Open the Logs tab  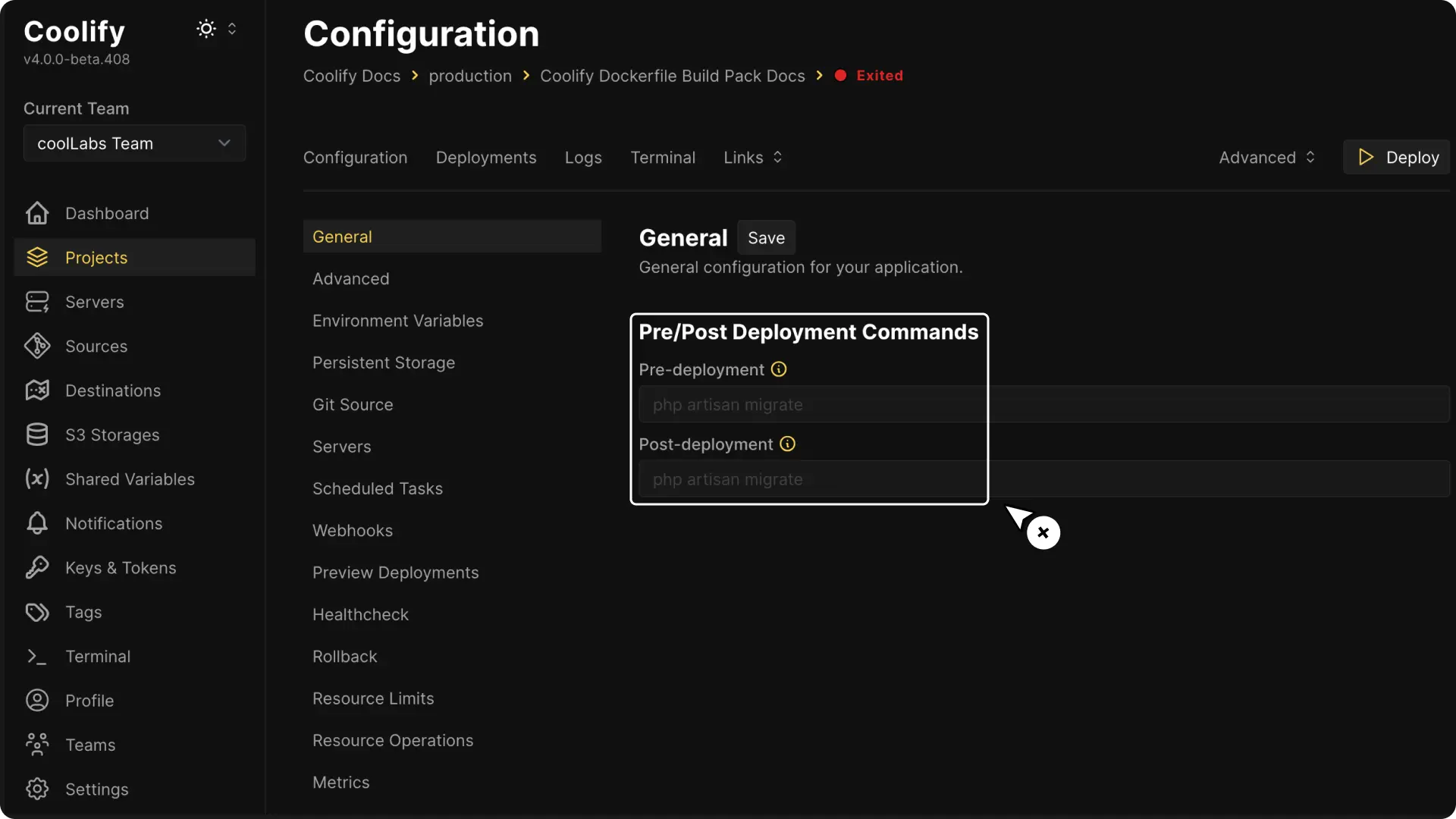(582, 157)
